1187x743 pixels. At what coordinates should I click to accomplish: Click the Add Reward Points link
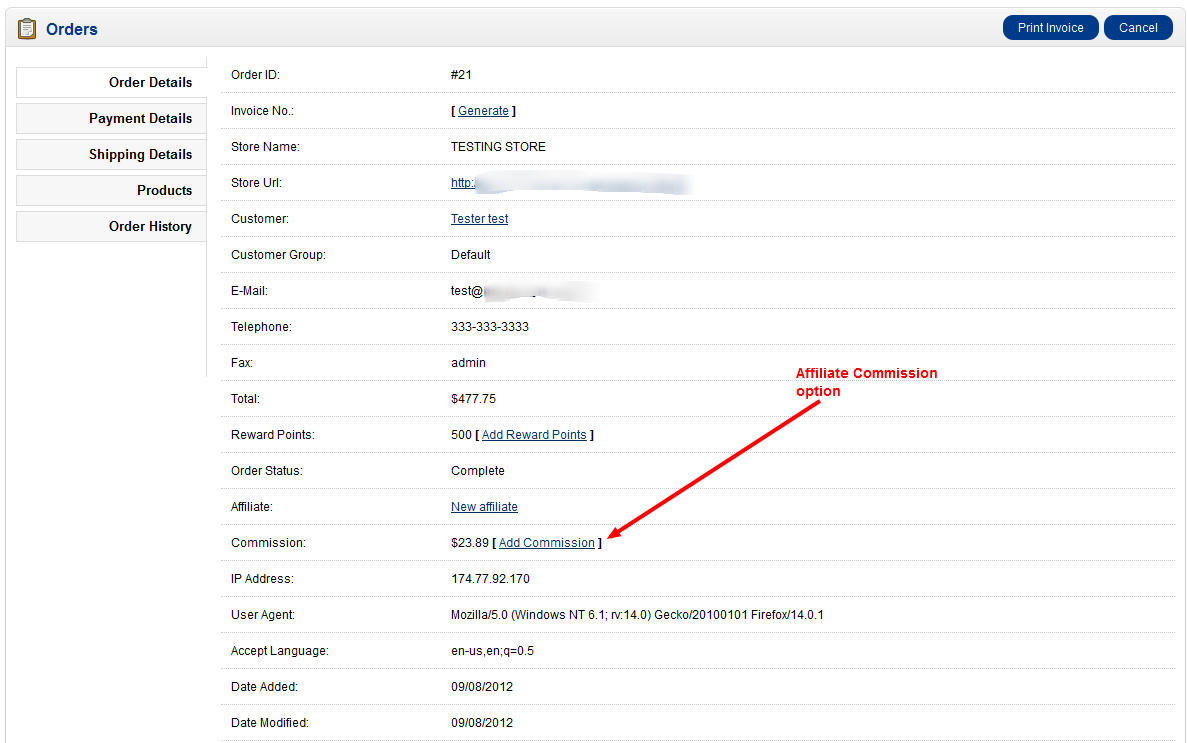coord(534,435)
